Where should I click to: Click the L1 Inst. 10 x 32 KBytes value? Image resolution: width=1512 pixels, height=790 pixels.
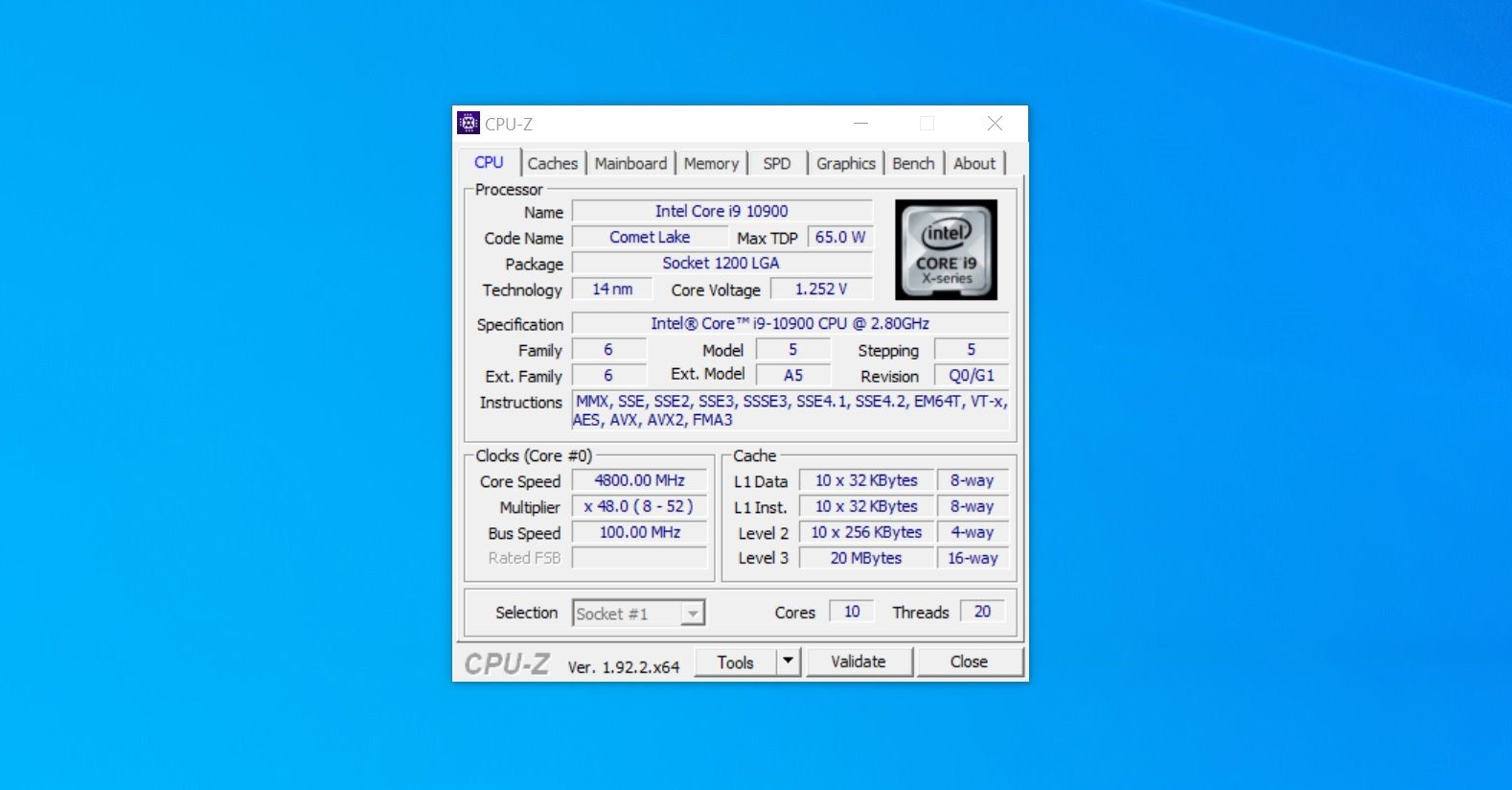(x=866, y=506)
